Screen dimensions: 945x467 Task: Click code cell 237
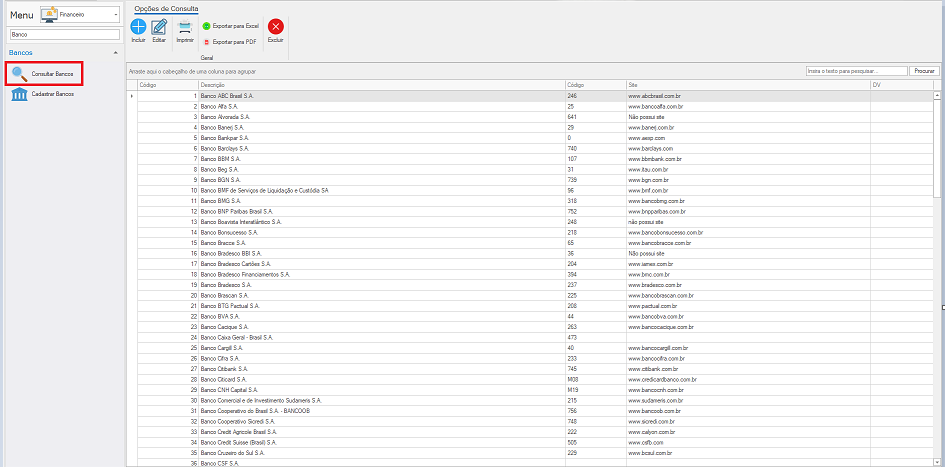pyautogui.click(x=595, y=284)
